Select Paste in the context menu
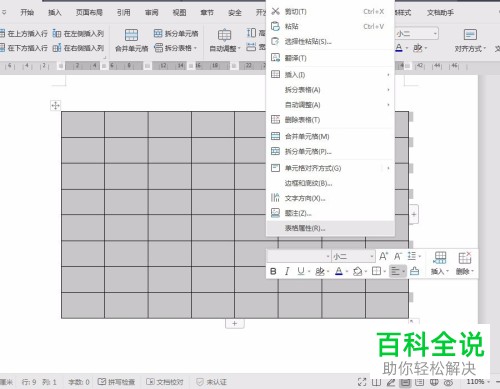Image resolution: width=500 pixels, height=389 pixels. tap(330, 27)
